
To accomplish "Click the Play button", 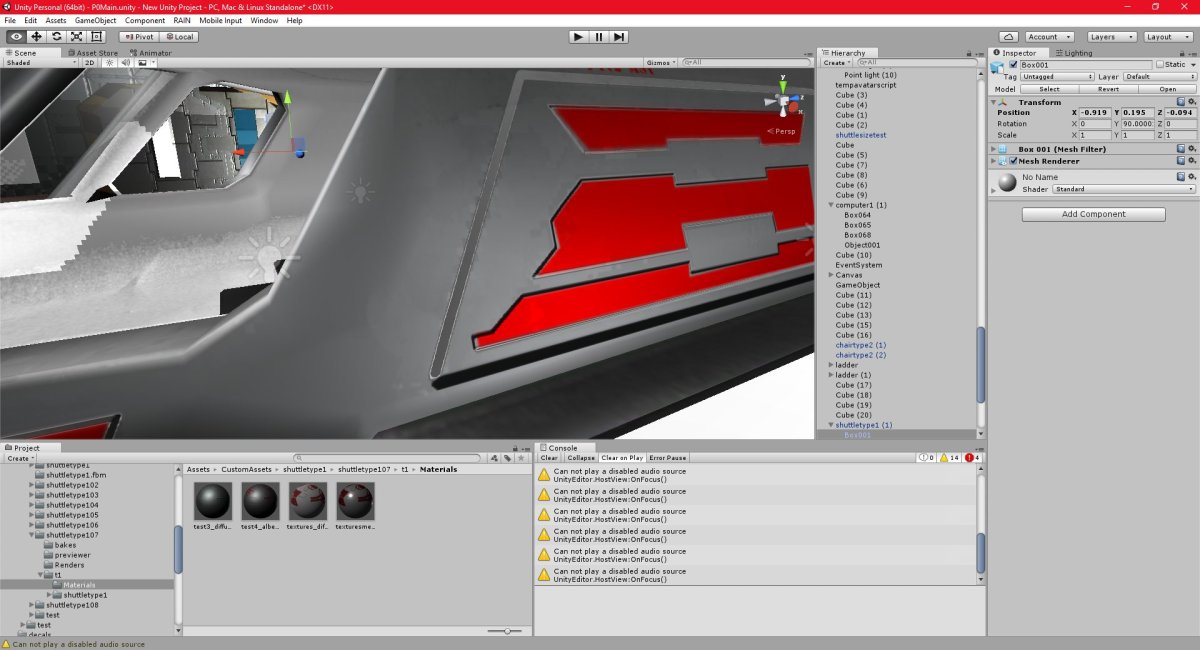I will [578, 36].
